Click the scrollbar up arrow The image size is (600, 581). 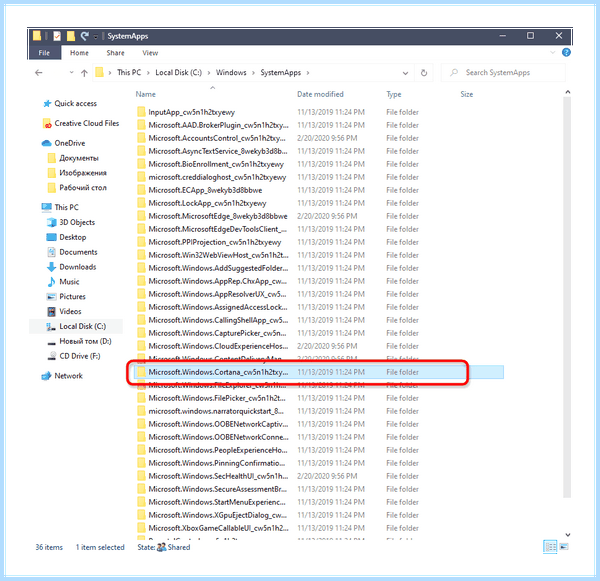click(x=567, y=92)
